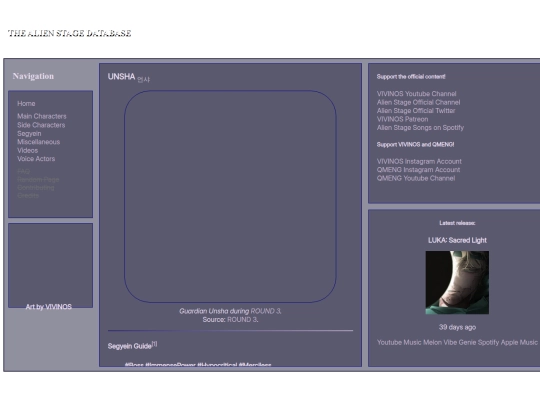Go to Home in navigation
The image size is (540, 405).
point(26,104)
